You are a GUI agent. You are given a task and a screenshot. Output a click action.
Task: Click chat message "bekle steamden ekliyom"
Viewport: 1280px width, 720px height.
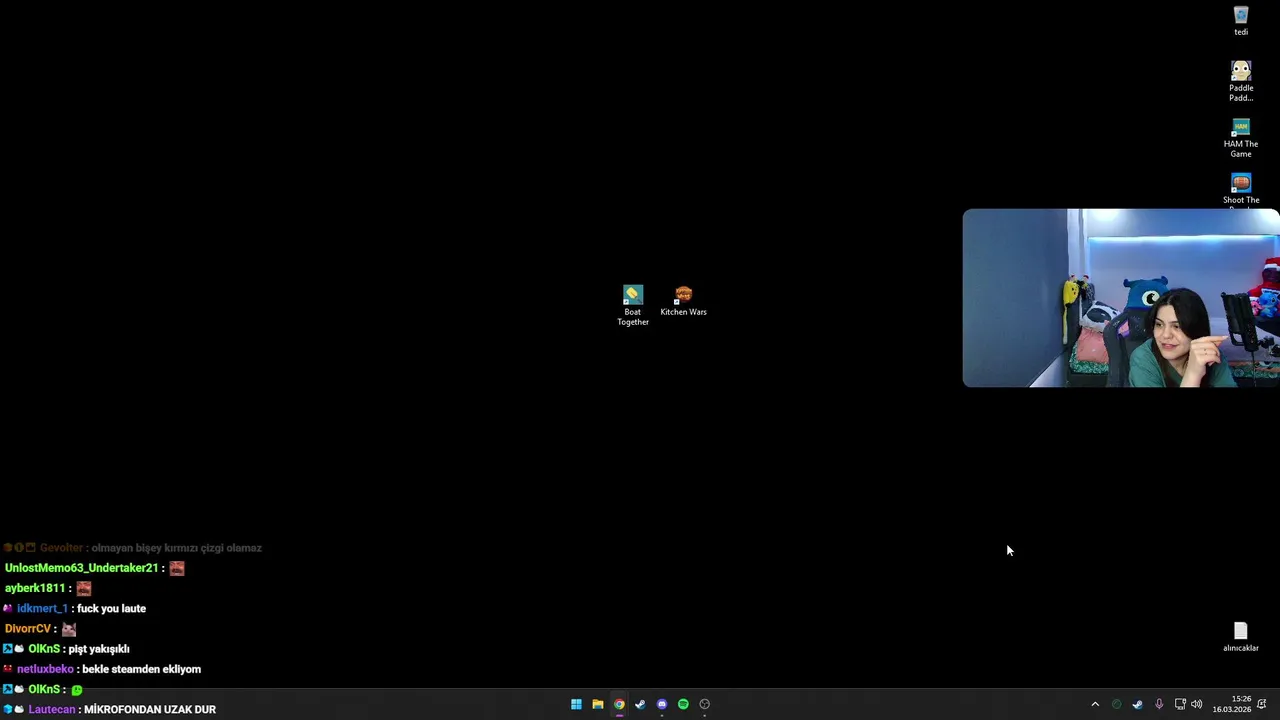pyautogui.click(x=139, y=669)
